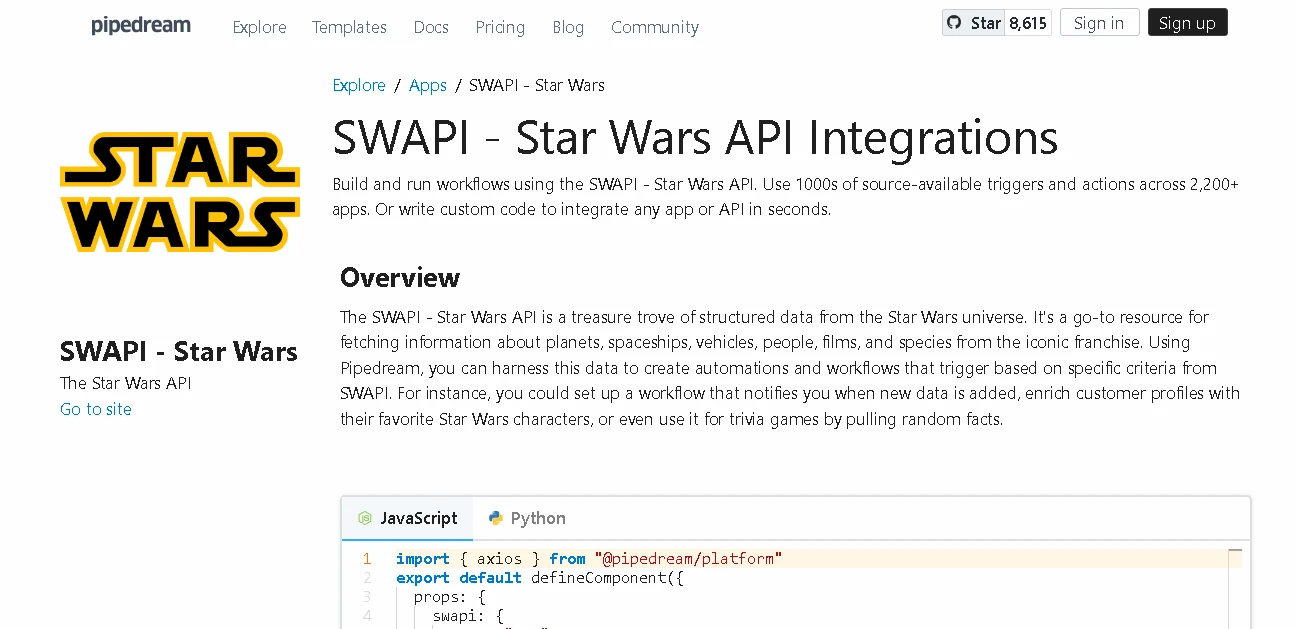The height and width of the screenshot is (629, 1295).
Task: Open the Pricing page
Action: point(500,27)
